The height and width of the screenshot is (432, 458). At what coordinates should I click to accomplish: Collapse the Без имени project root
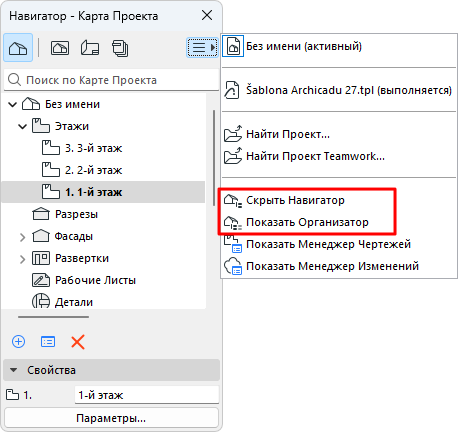(13, 105)
